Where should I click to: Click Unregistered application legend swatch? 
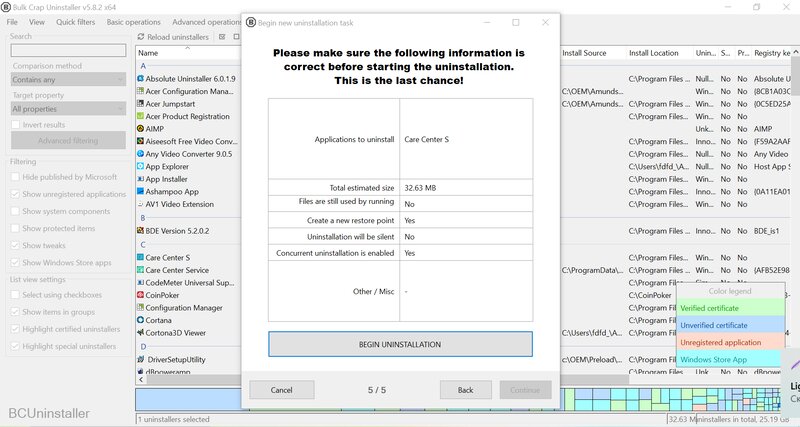[x=730, y=342]
